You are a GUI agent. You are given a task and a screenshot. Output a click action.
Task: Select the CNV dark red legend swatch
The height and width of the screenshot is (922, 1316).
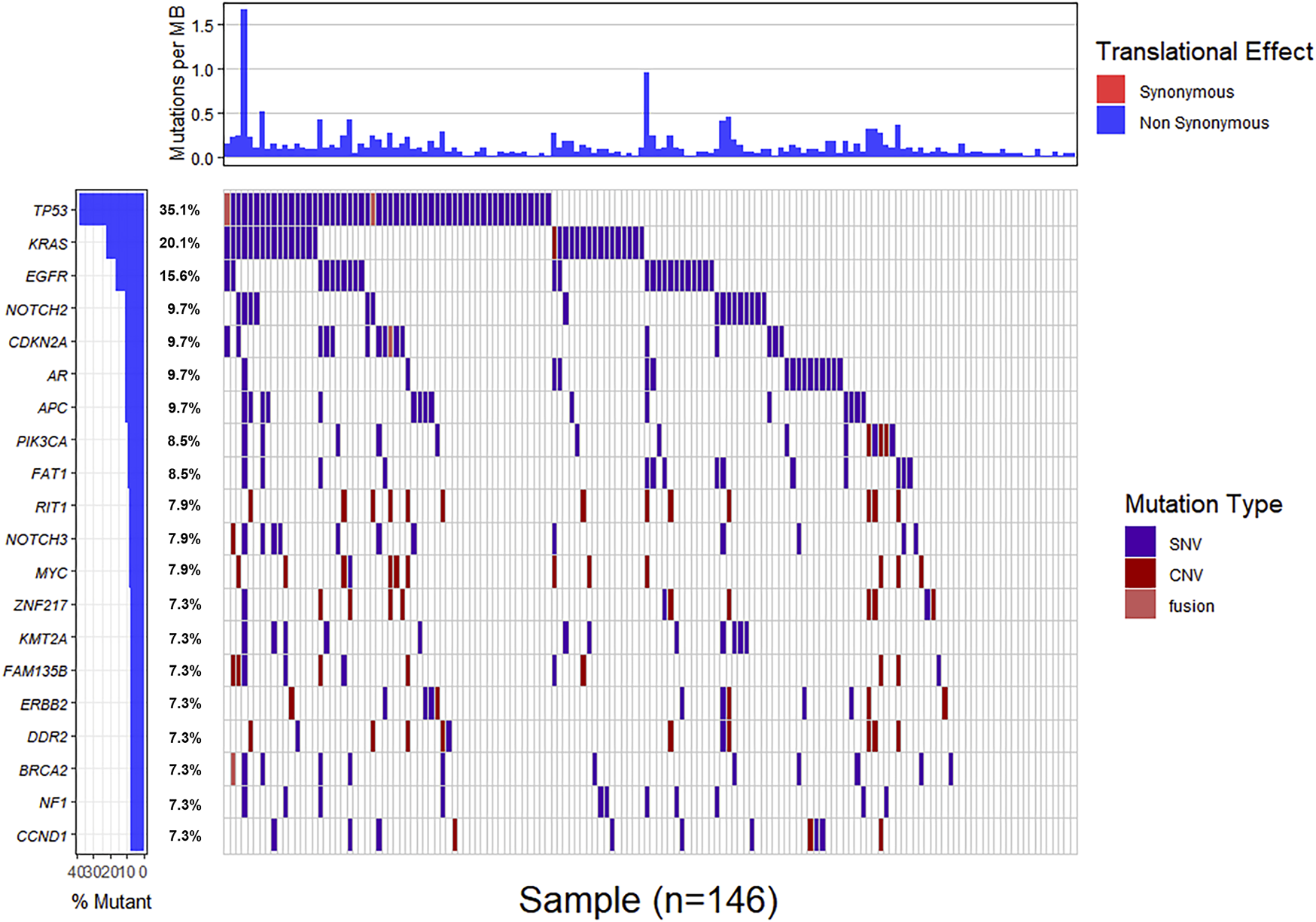click(1140, 573)
